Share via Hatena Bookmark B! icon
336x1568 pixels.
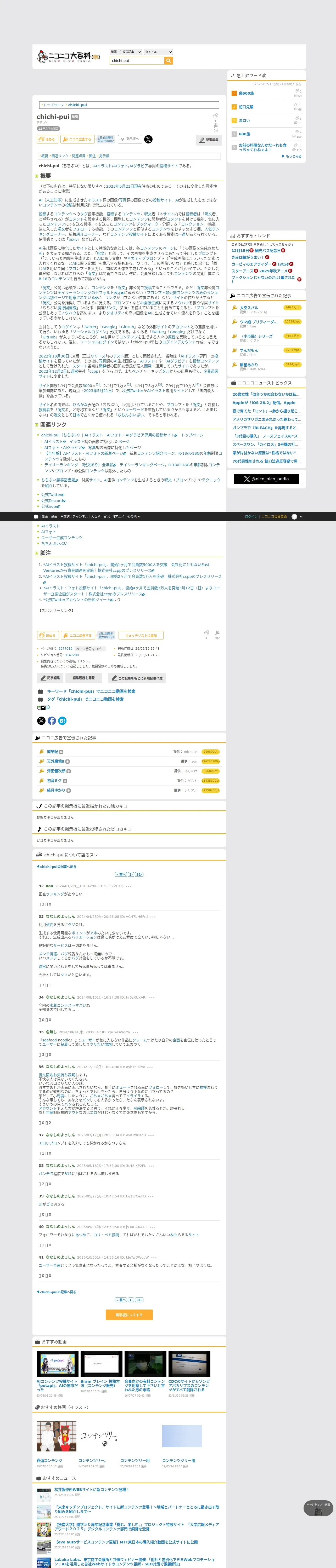click(x=62, y=721)
